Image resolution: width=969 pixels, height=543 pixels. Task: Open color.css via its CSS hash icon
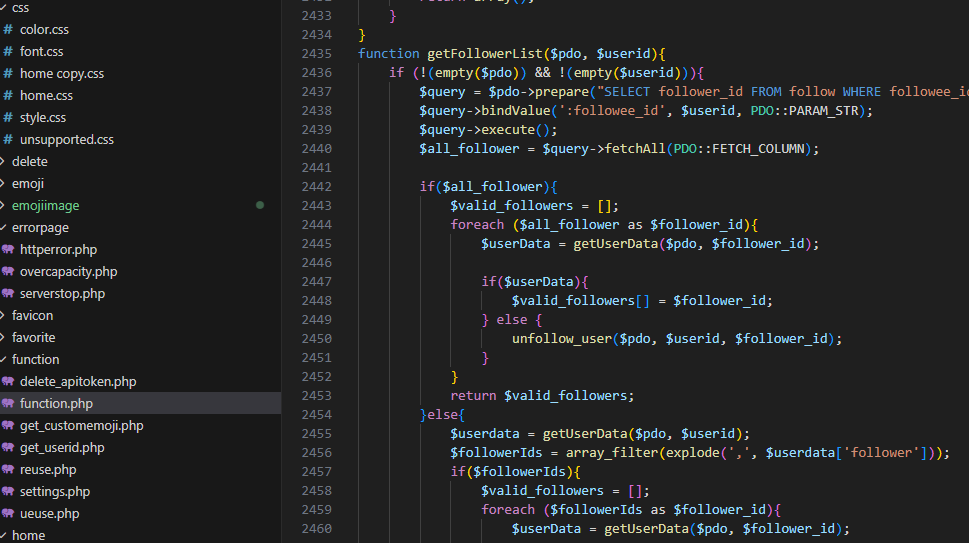pyautogui.click(x=8, y=30)
